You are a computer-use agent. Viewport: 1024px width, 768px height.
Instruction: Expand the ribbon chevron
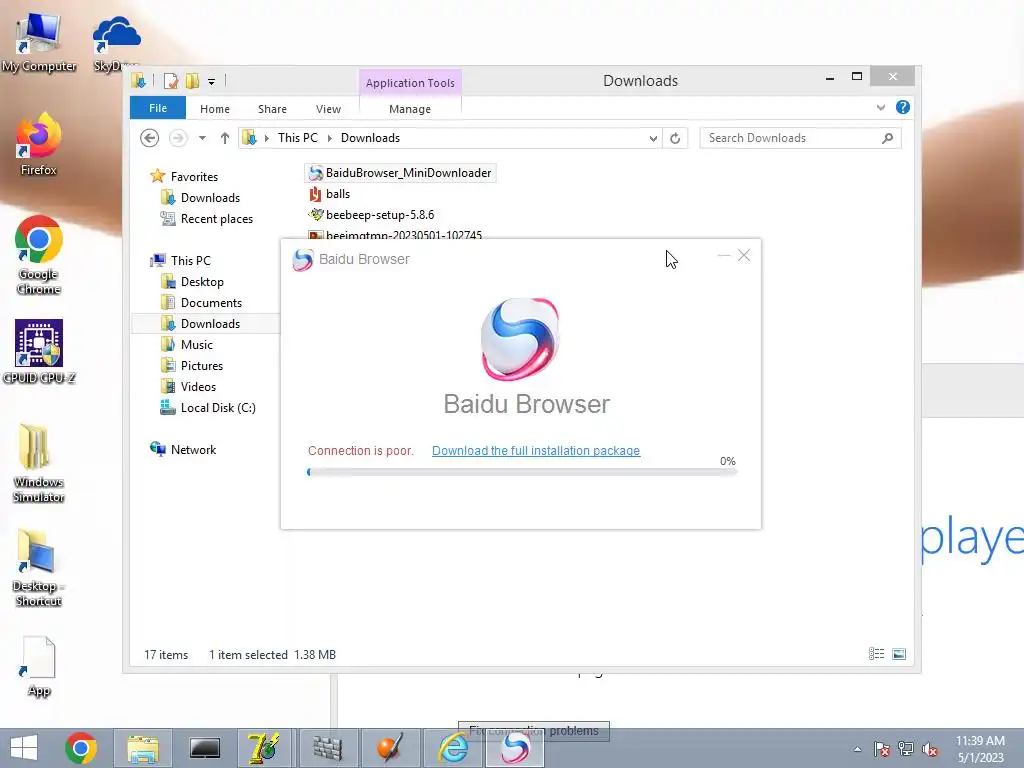(x=880, y=107)
